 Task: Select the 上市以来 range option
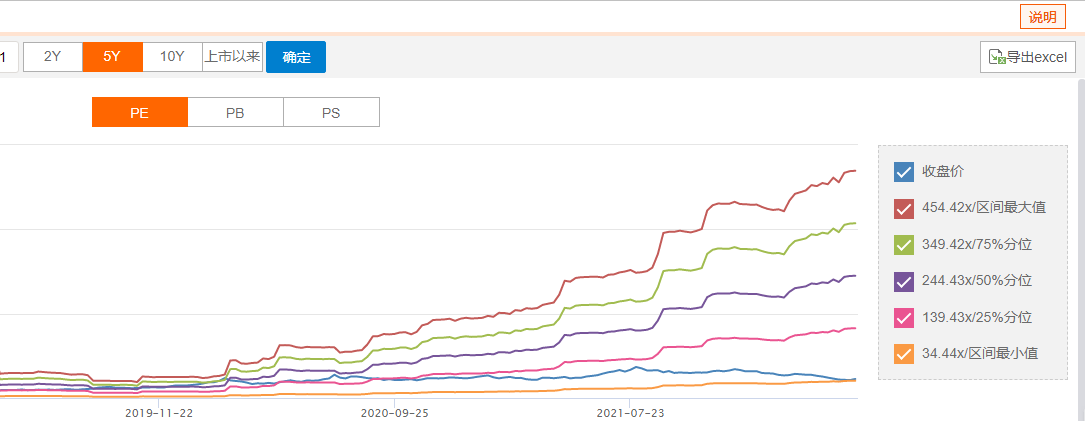[232, 57]
